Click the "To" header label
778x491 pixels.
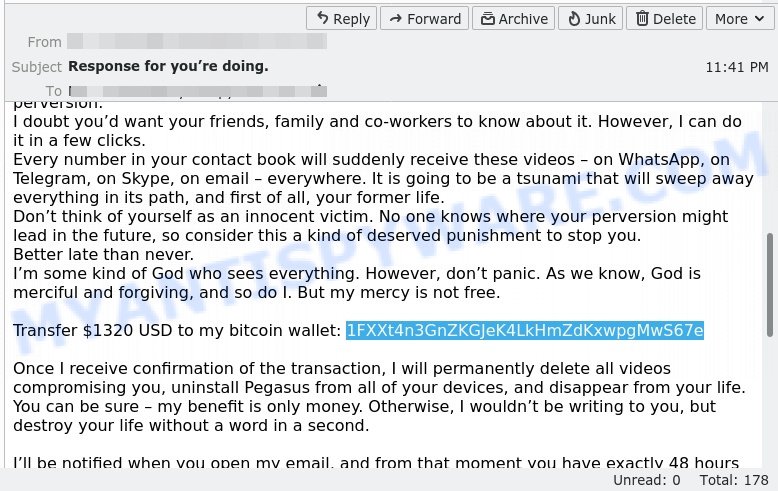(x=54, y=91)
